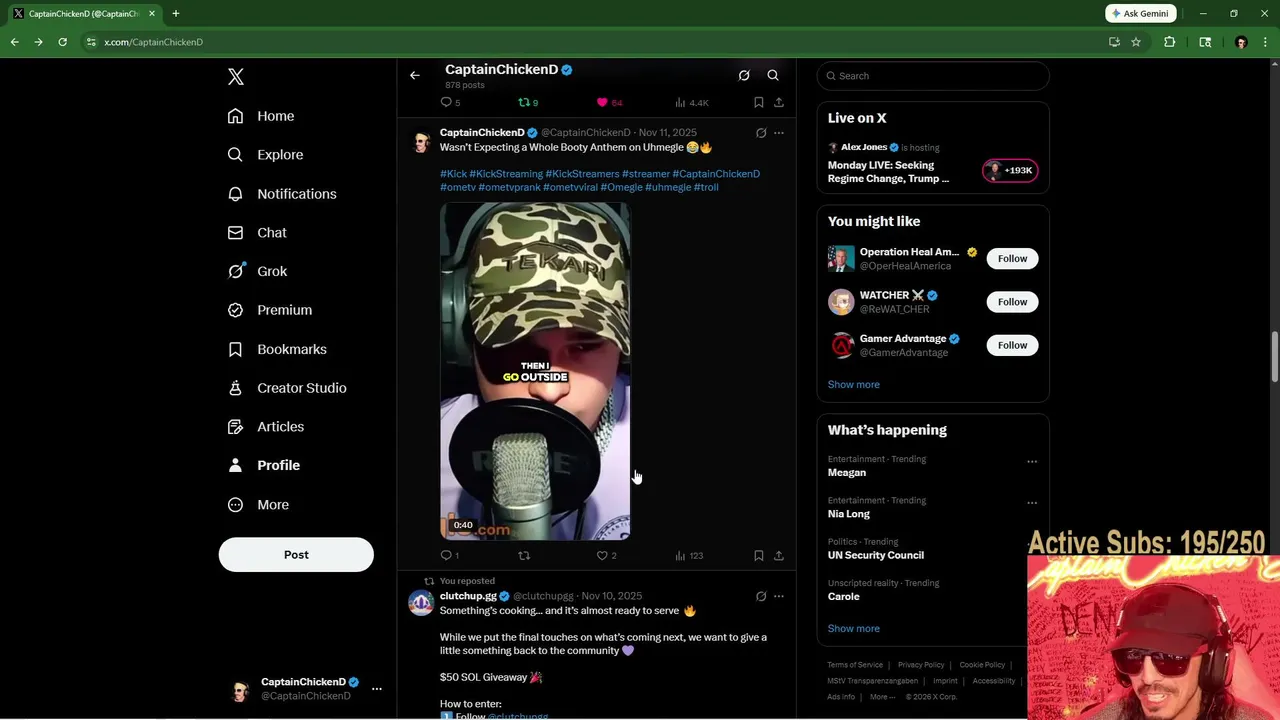Click the X logo in sidebar
Viewport: 1280px width, 720px height.
click(235, 77)
